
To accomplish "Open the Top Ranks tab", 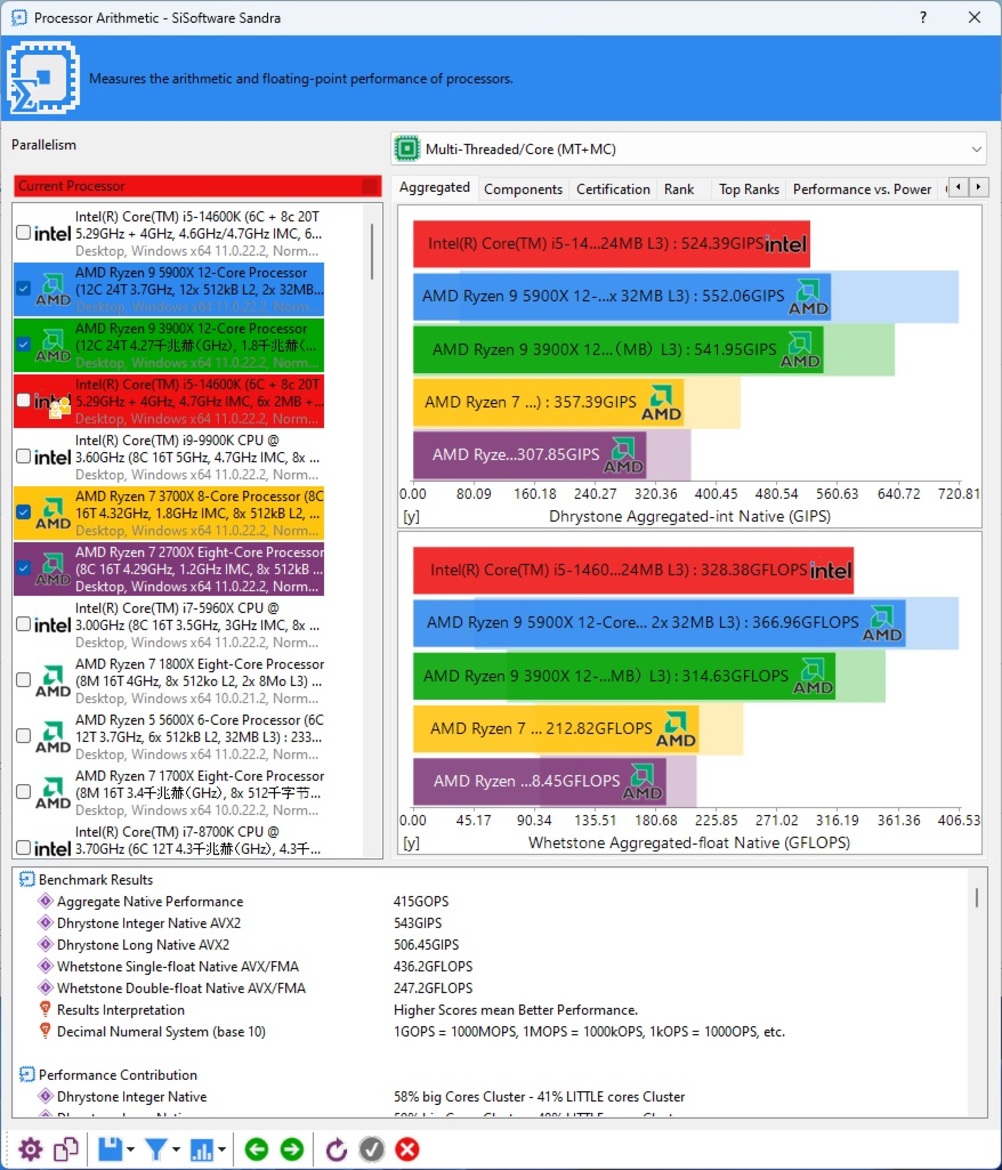I will coord(748,189).
